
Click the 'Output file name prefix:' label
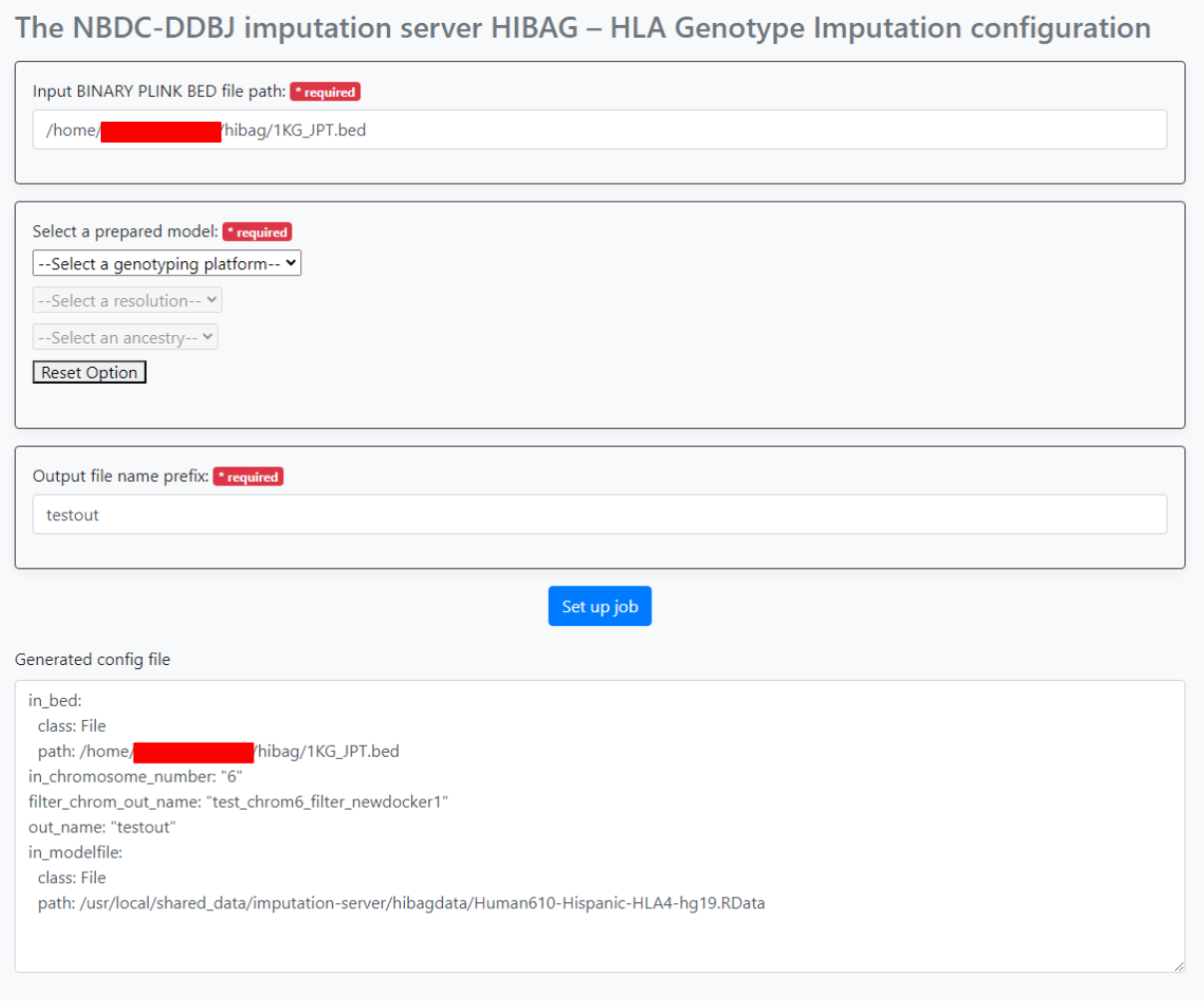pyautogui.click(x=121, y=476)
